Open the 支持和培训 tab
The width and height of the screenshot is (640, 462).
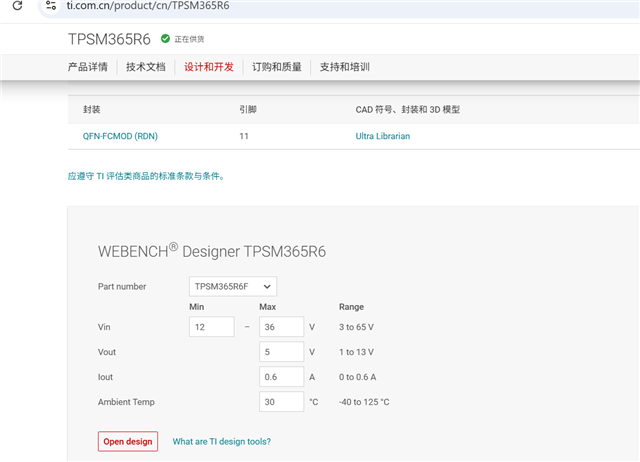(x=344, y=67)
